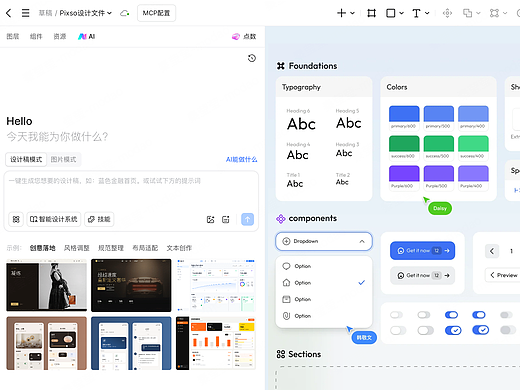
Task: Open the black-and-white fashion portrait example thumbnail
Action: click(46, 285)
